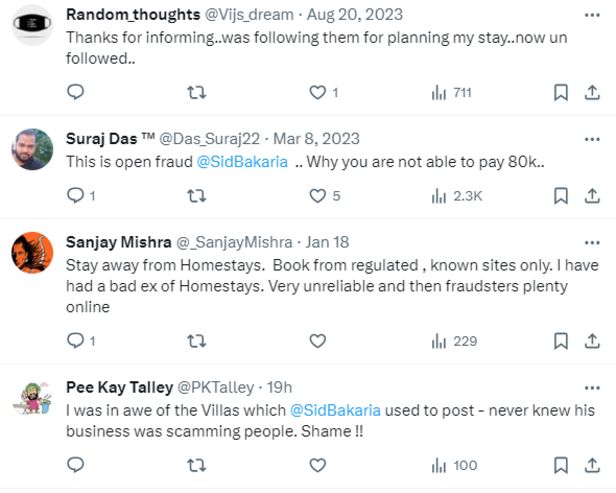The image size is (616, 493).
Task: Share Pee Kay Talley's tweet
Action: coord(590,465)
